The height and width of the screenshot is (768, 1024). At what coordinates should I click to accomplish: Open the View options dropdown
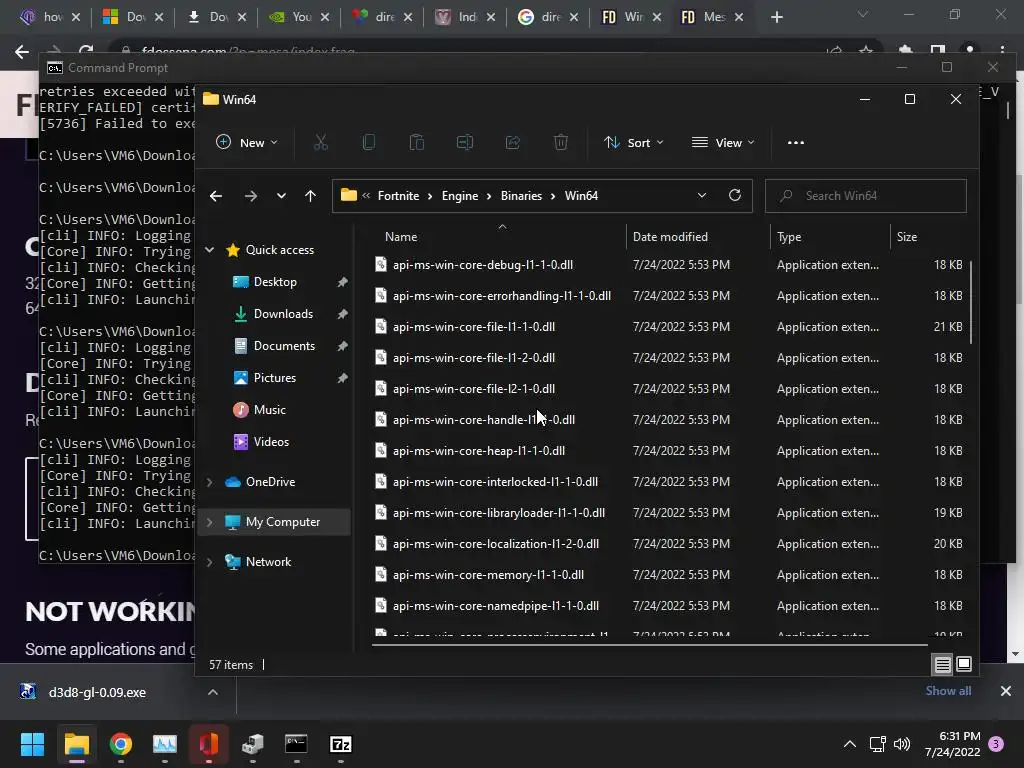click(723, 142)
